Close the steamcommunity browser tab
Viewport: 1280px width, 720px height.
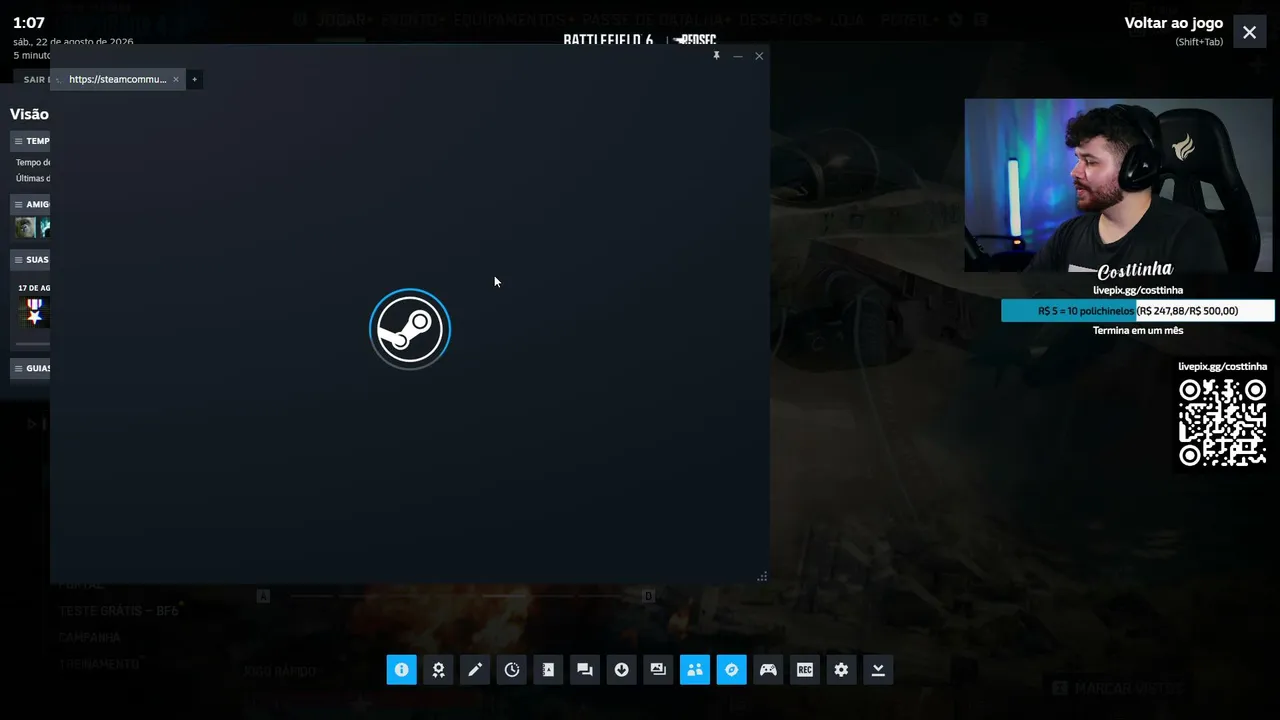[176, 79]
